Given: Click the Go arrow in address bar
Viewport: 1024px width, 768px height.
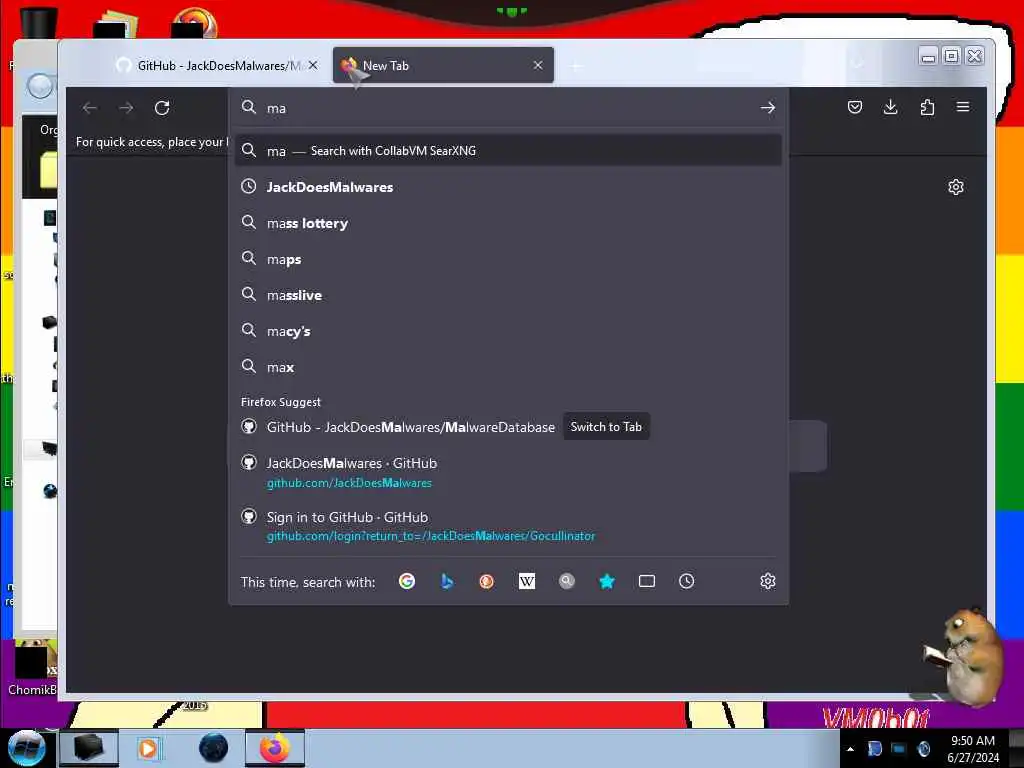Looking at the screenshot, I should pyautogui.click(x=768, y=108).
